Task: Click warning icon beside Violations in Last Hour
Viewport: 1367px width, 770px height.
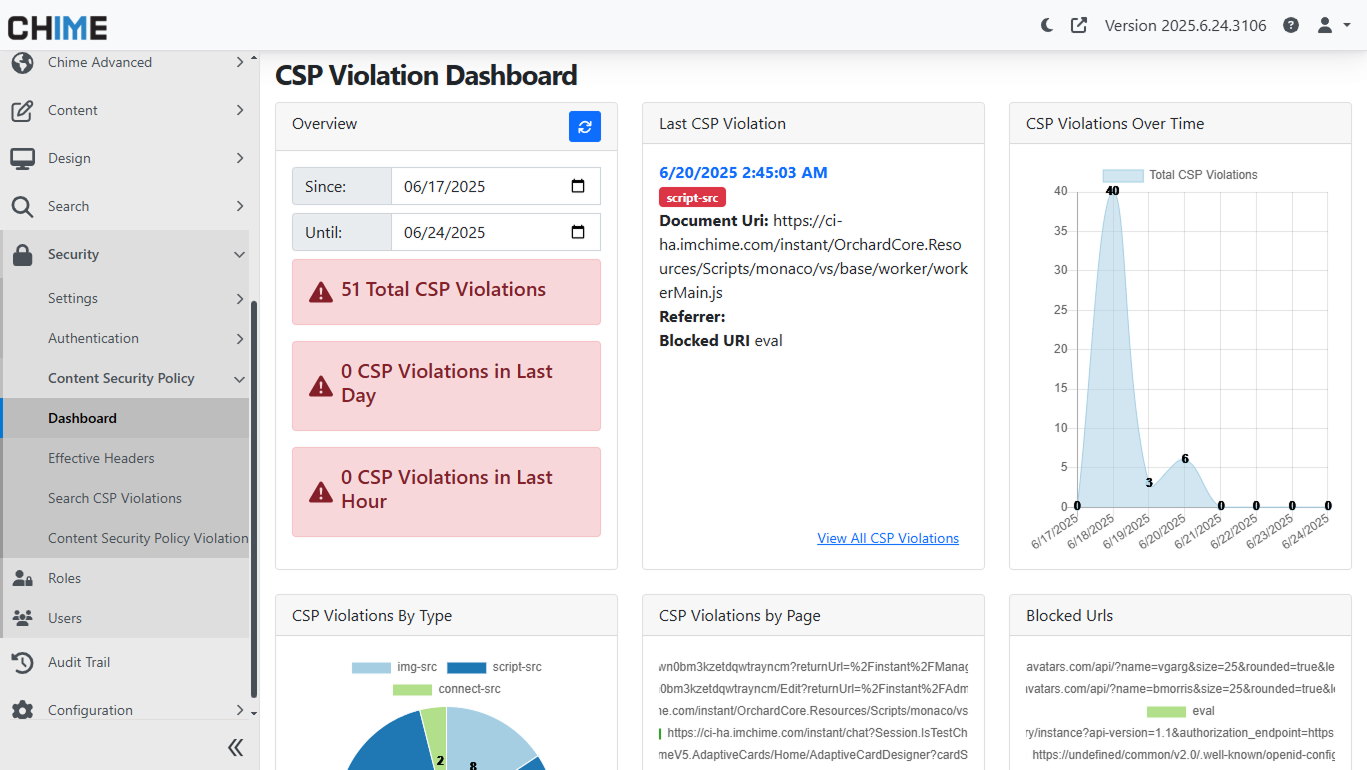Action: pyautogui.click(x=321, y=491)
